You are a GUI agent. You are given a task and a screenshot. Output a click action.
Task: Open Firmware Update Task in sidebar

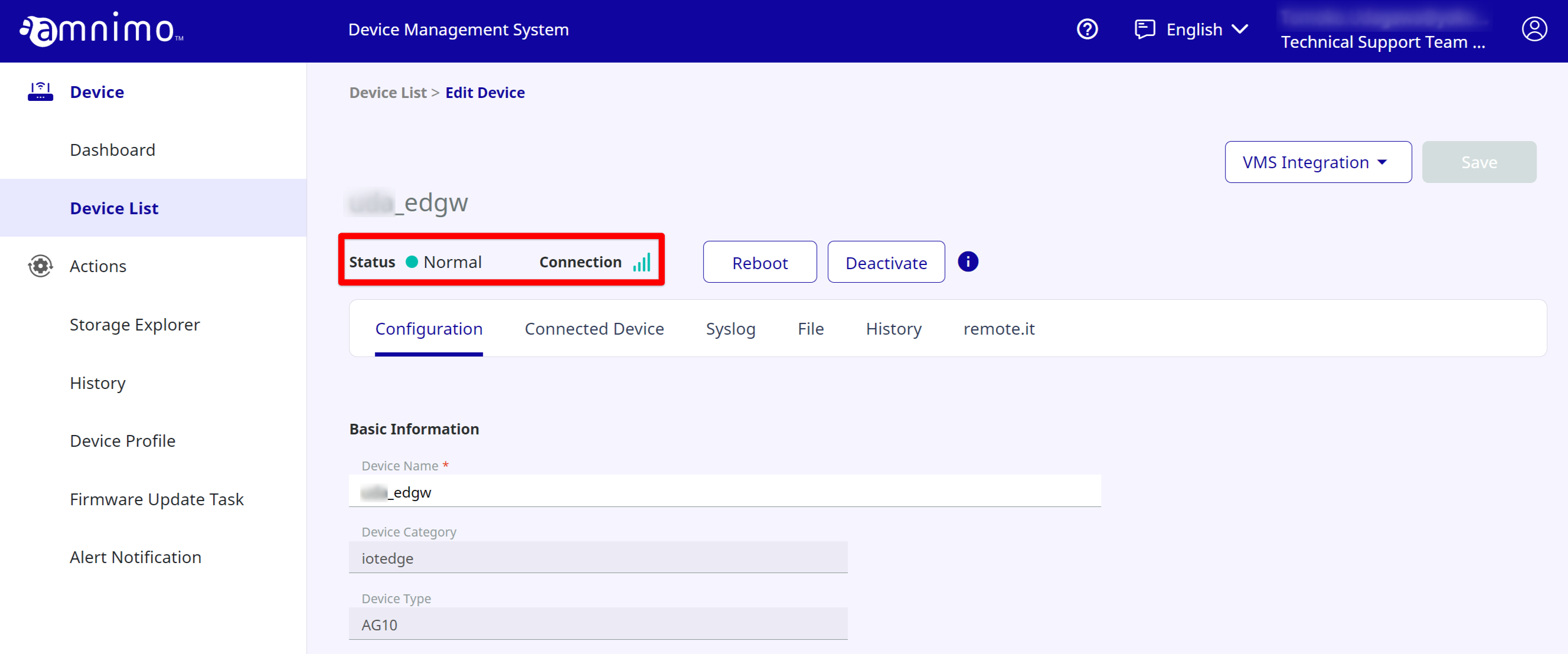tap(156, 499)
